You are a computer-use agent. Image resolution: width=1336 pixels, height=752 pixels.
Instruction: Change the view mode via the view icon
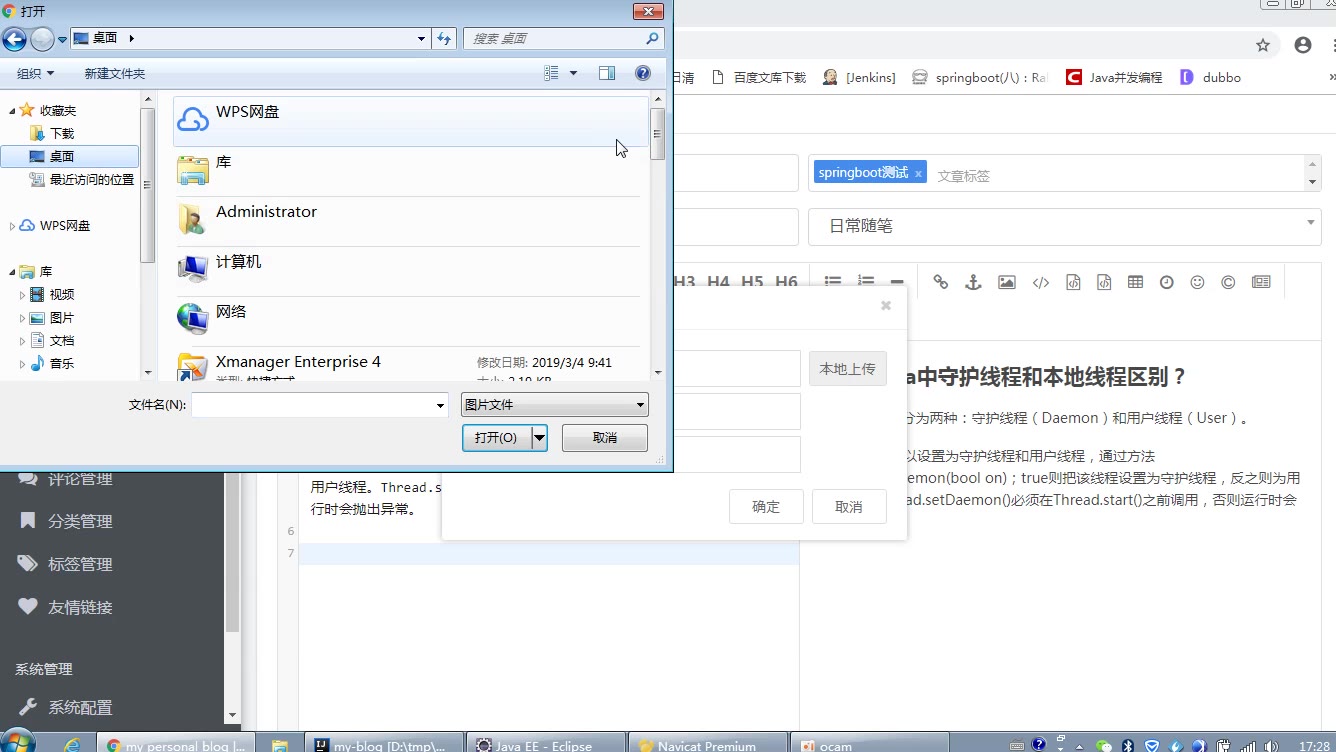551,73
